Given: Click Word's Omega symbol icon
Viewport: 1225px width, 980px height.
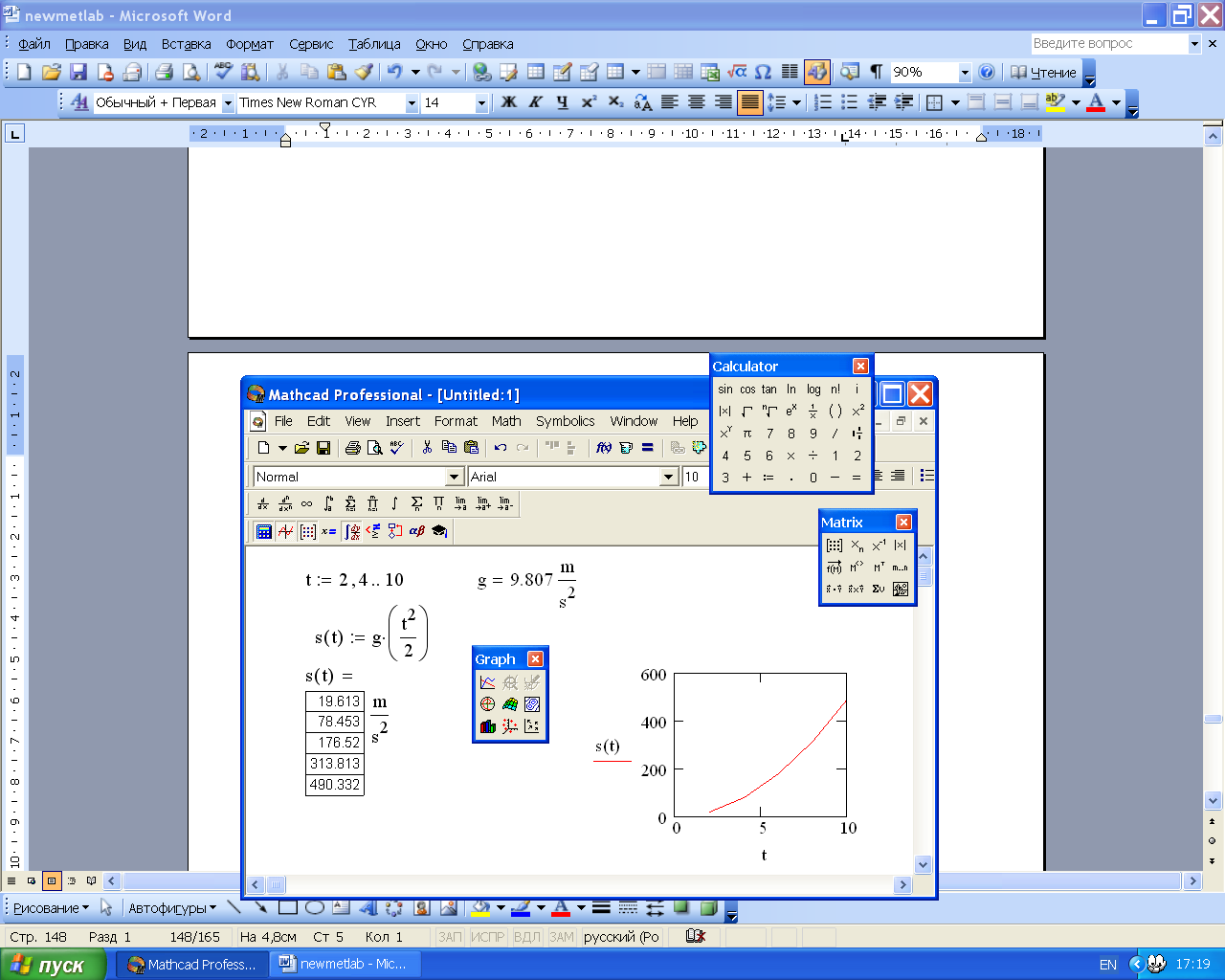Looking at the screenshot, I should (763, 72).
